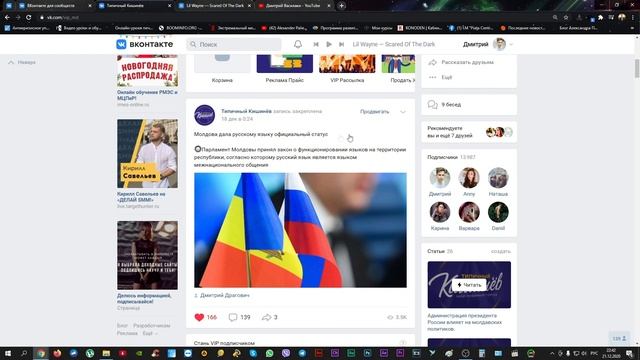
Task: Open Дмитрий's header avatar
Action: [499, 44]
